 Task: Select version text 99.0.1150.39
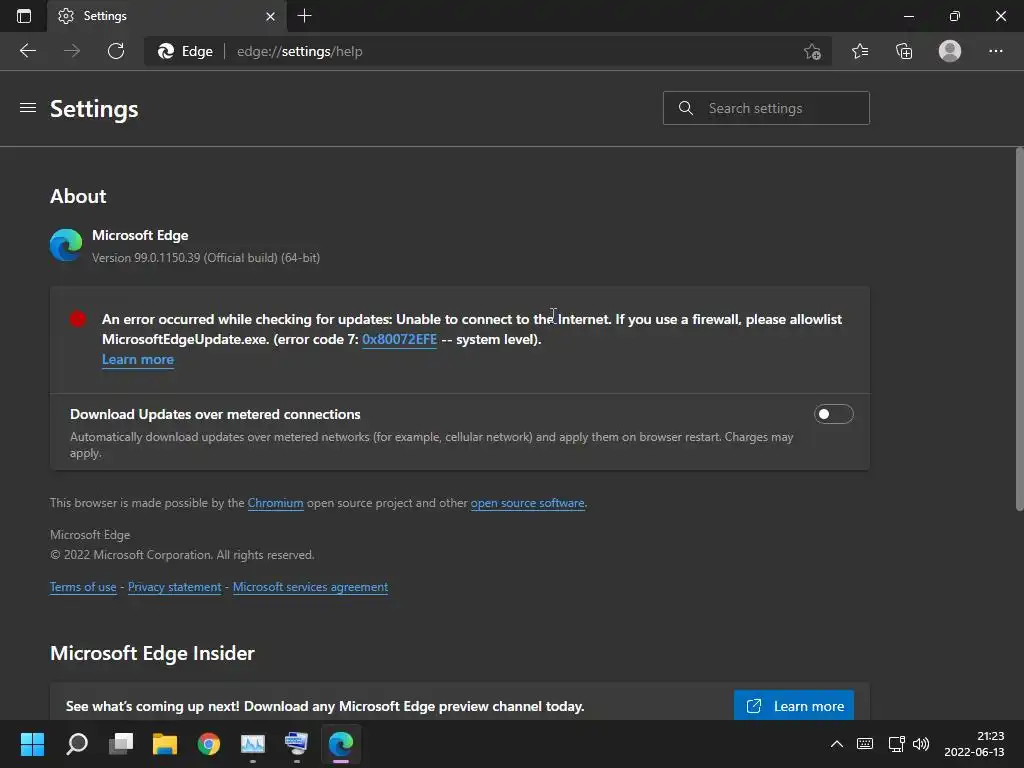[167, 258]
